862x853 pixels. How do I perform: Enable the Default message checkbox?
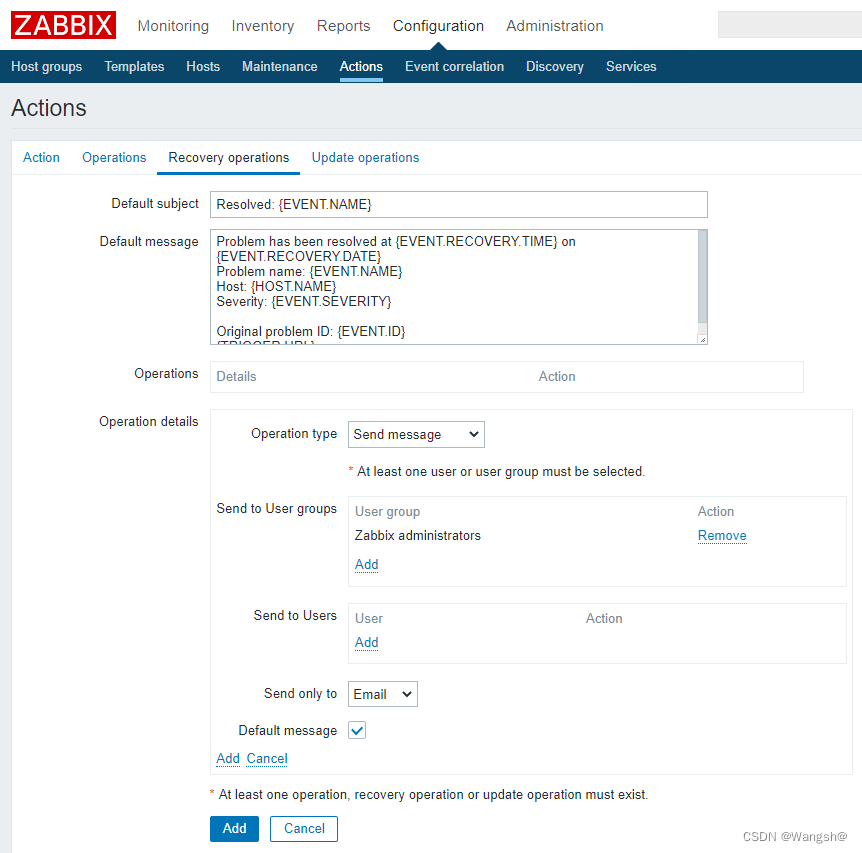(357, 730)
